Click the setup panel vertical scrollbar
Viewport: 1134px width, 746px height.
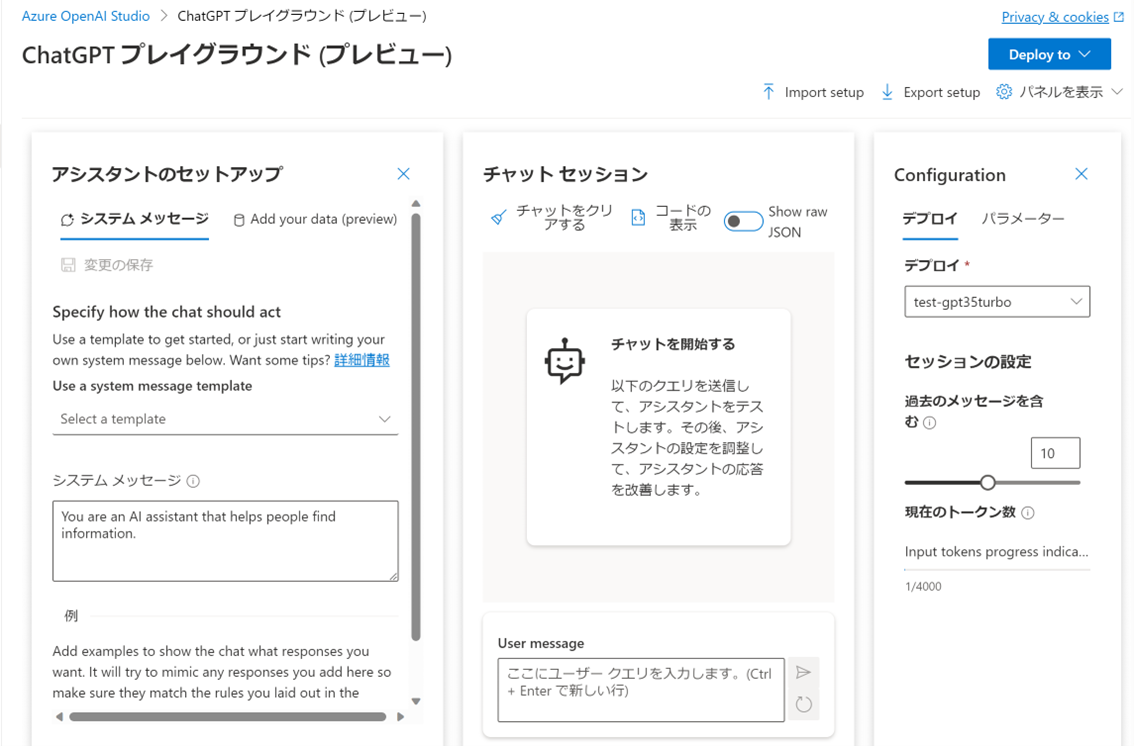(x=416, y=426)
